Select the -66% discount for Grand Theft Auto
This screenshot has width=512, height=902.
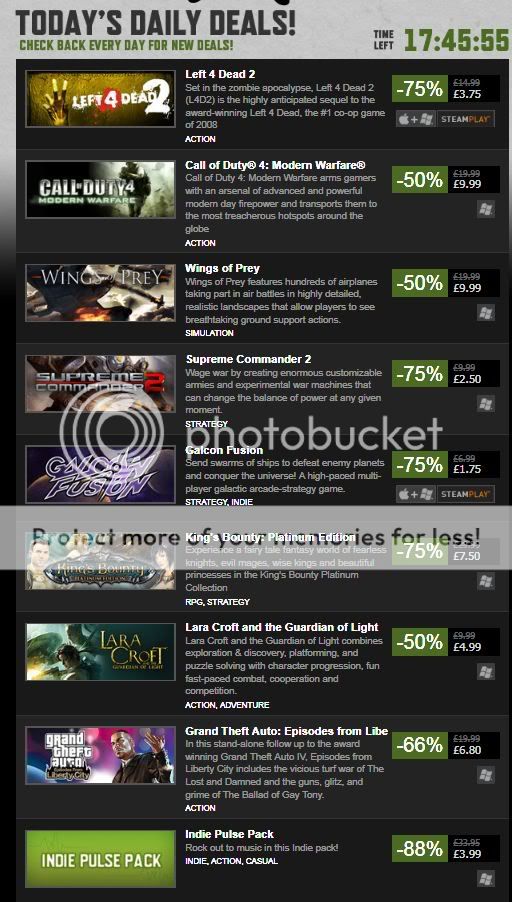coord(420,746)
